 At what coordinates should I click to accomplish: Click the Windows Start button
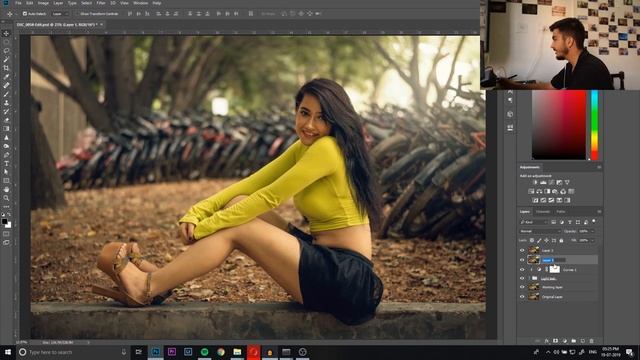(8, 352)
